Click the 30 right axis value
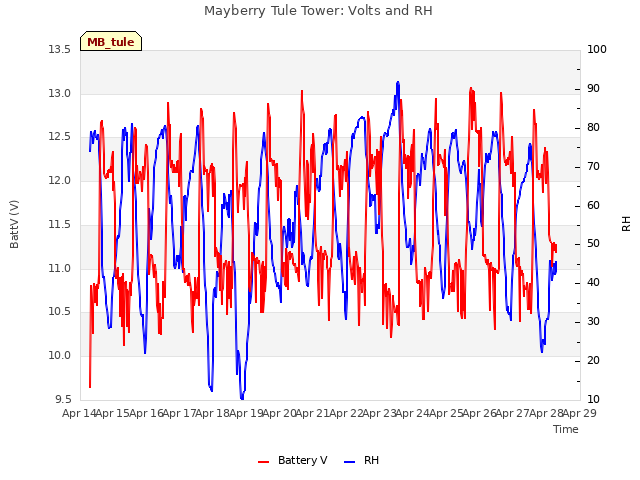Viewport: 640px width, 480px height. 593,322
